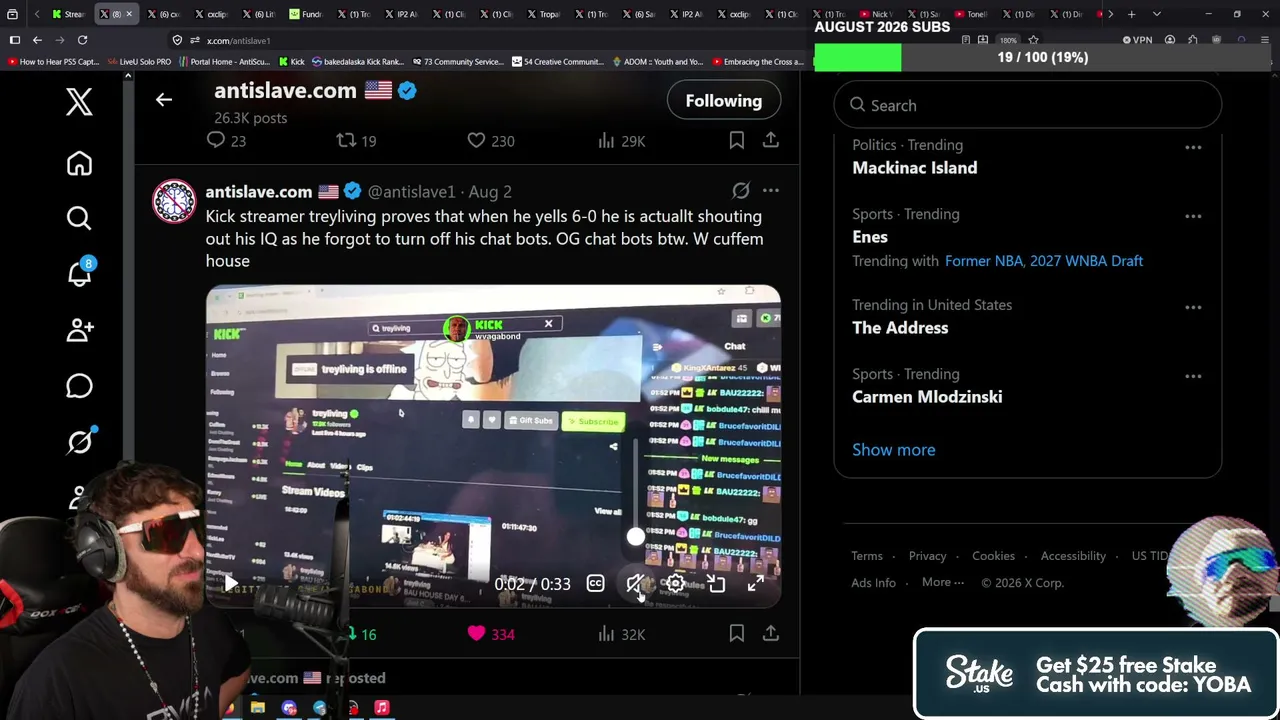Viewport: 1280px width, 720px height.
Task: Share the treyliving post
Action: [x=771, y=633]
